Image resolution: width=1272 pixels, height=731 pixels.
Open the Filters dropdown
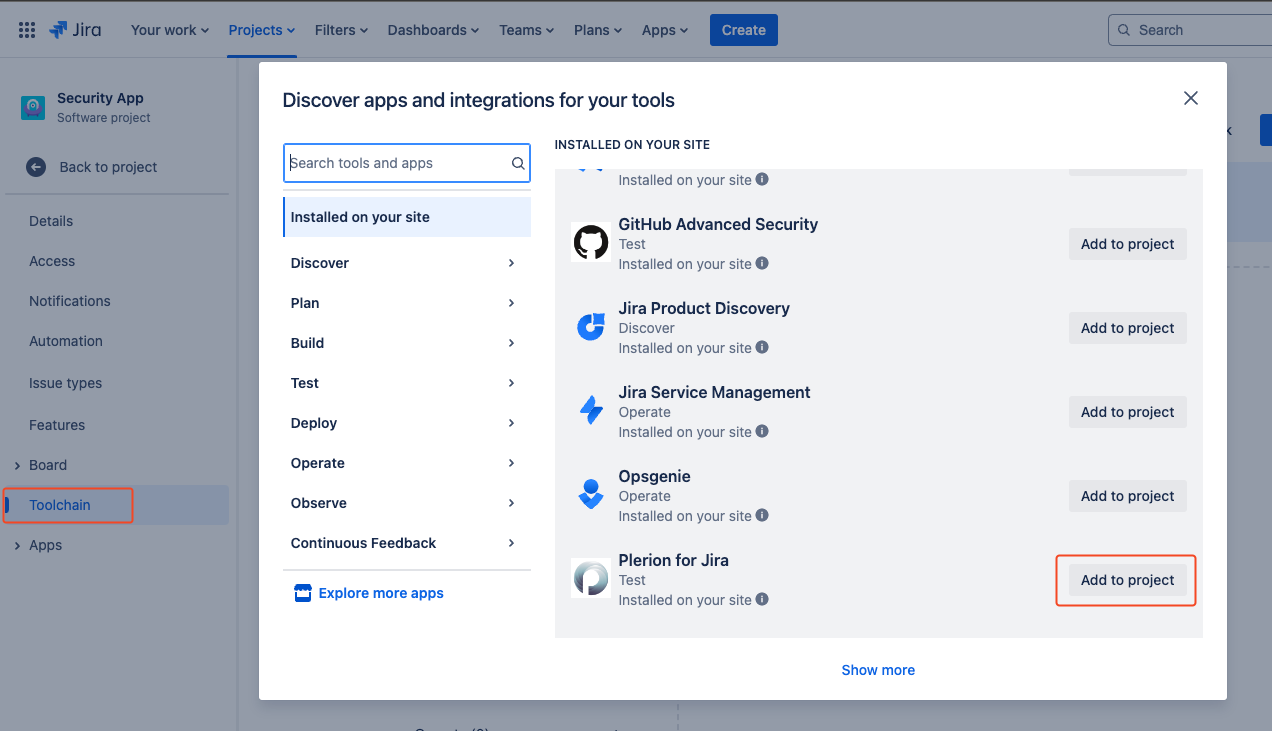(x=341, y=30)
